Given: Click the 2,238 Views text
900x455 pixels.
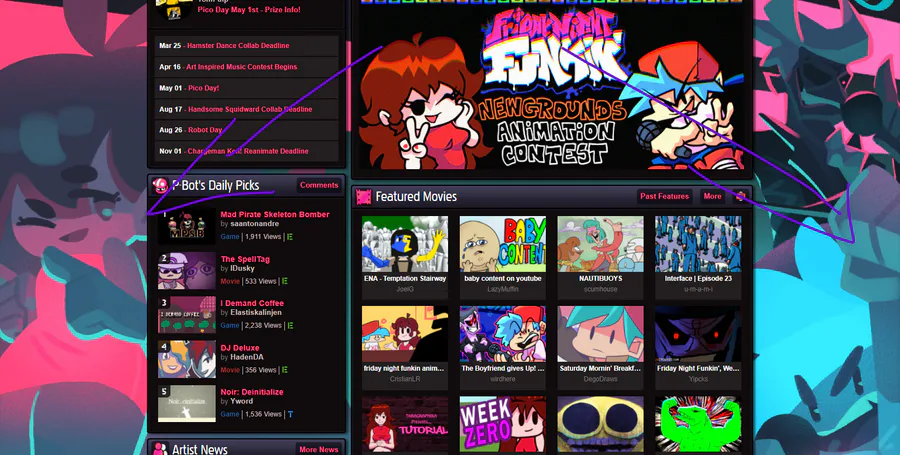Looking at the screenshot, I should click(x=263, y=325).
